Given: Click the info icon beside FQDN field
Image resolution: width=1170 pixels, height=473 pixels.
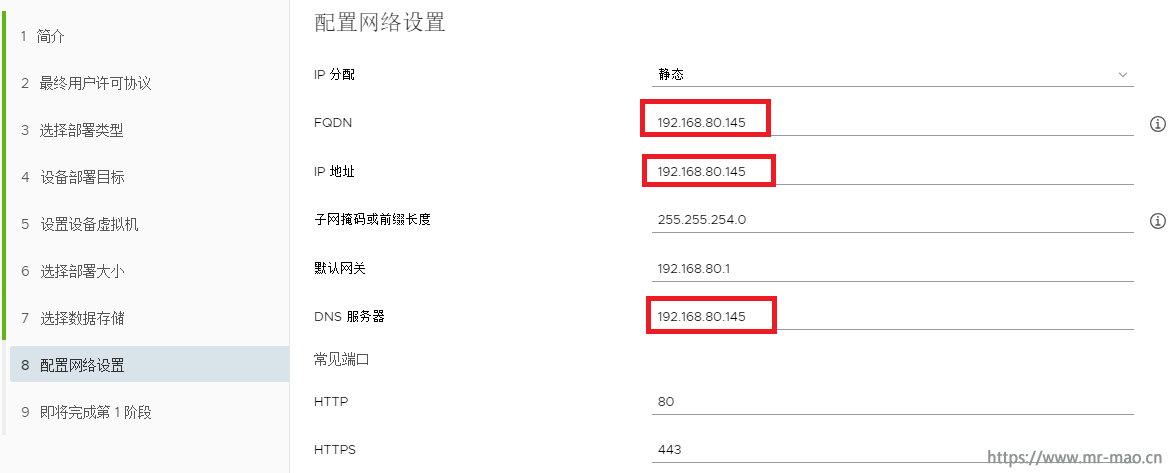Looking at the screenshot, I should [x=1157, y=124].
